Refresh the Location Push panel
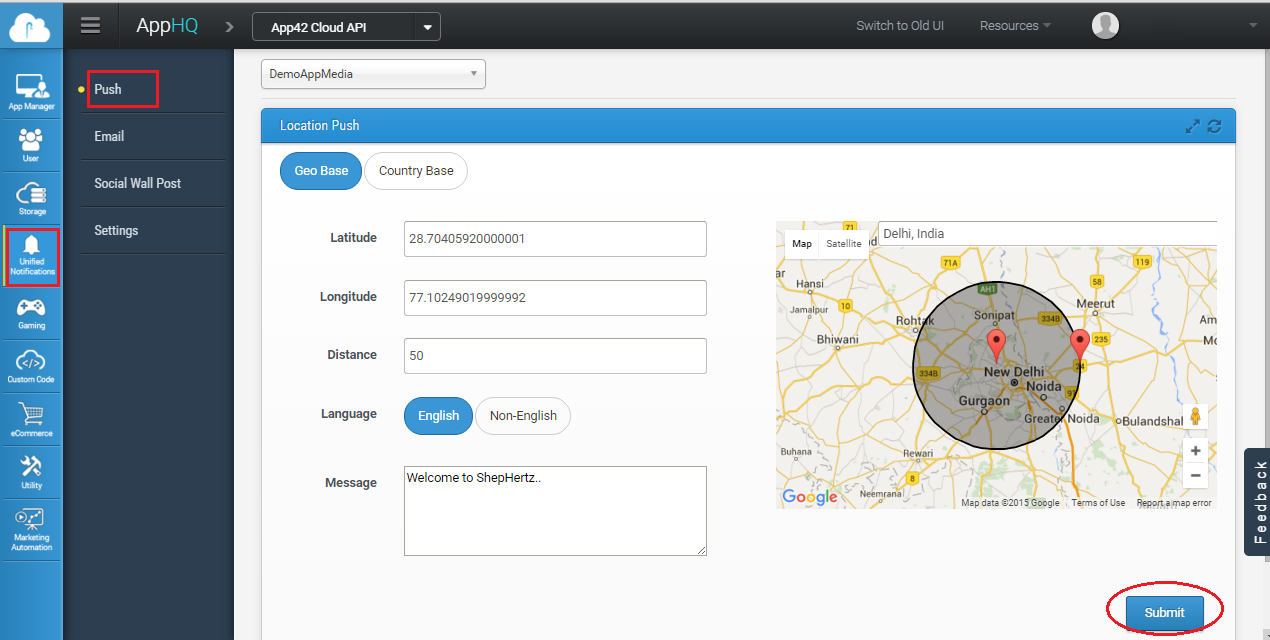1270x640 pixels. (x=1215, y=126)
